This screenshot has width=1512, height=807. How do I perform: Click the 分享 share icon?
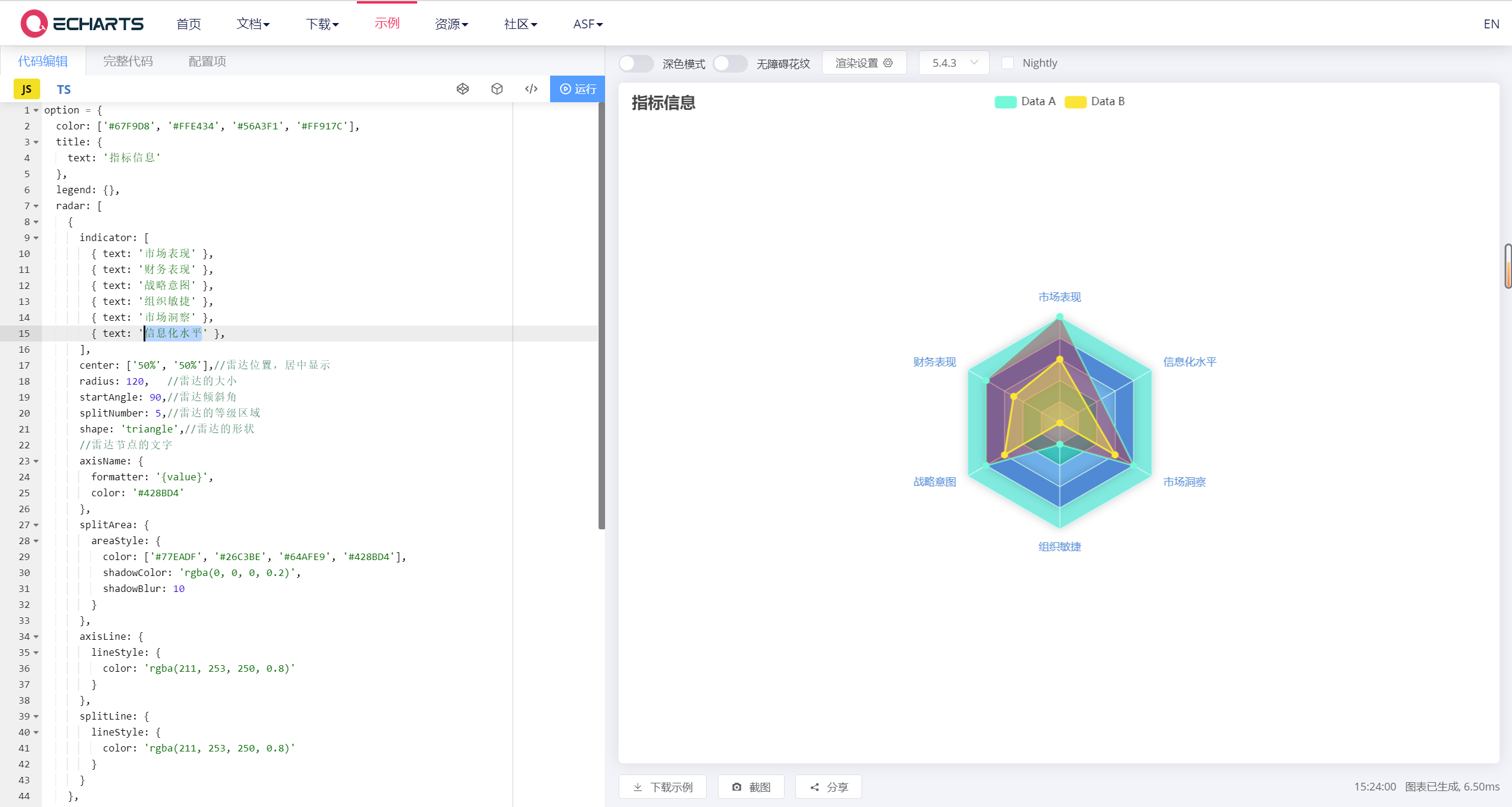pos(815,787)
